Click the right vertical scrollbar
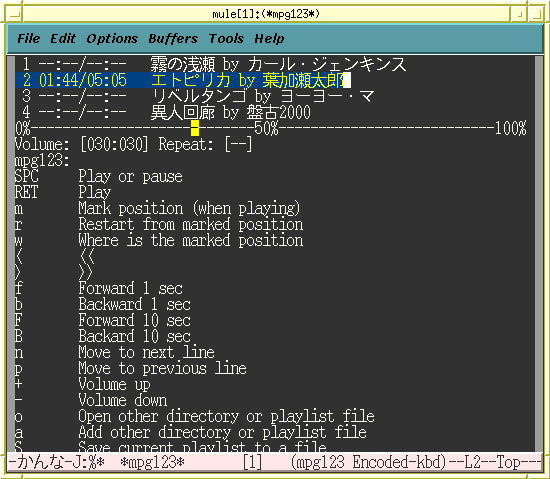The width and height of the screenshot is (550, 479). tap(539, 253)
